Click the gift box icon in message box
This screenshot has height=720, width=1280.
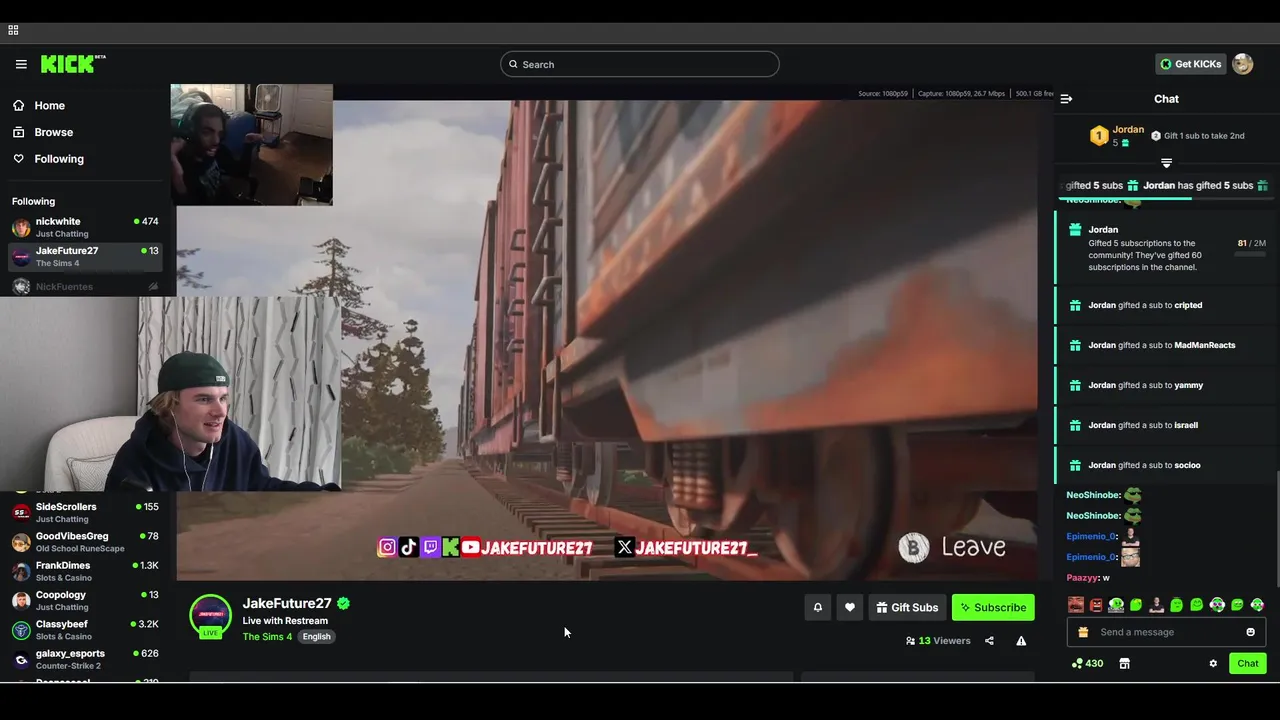click(1083, 632)
